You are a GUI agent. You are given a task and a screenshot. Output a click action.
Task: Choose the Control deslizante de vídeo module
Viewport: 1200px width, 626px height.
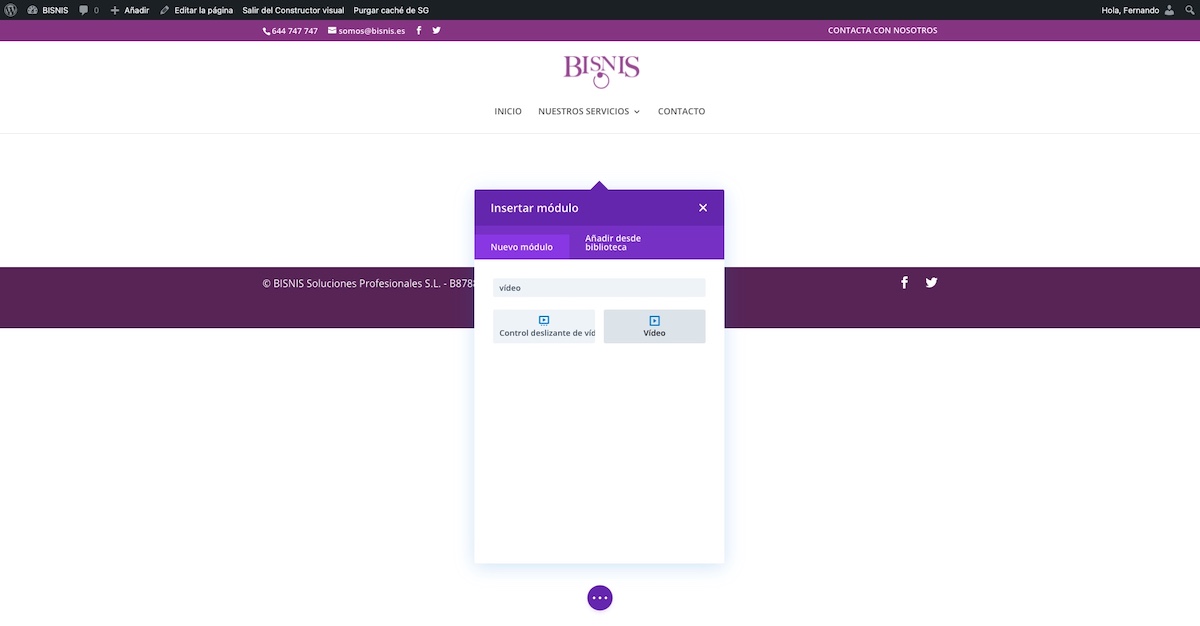tap(544, 326)
